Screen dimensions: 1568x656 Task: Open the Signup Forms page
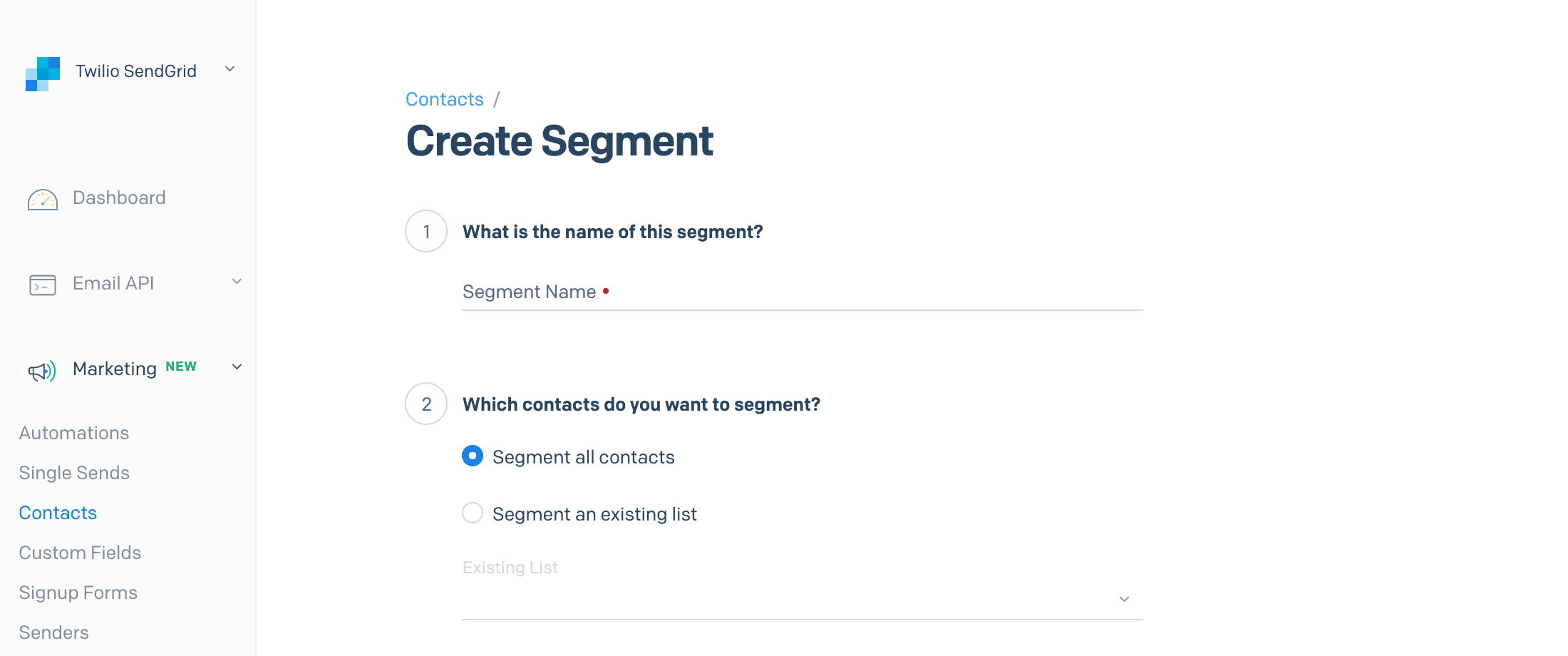coord(78,593)
